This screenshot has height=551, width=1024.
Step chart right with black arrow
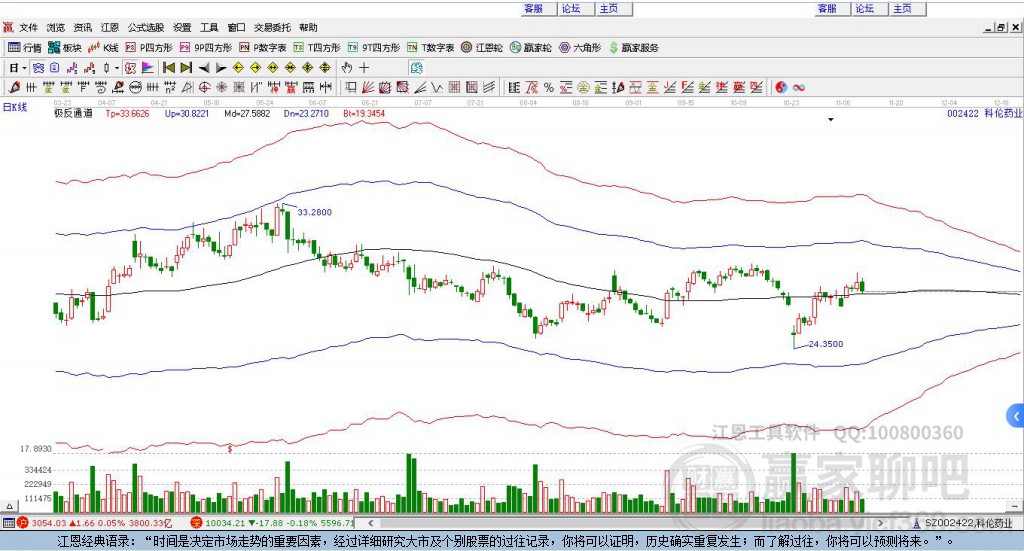(x=221, y=68)
